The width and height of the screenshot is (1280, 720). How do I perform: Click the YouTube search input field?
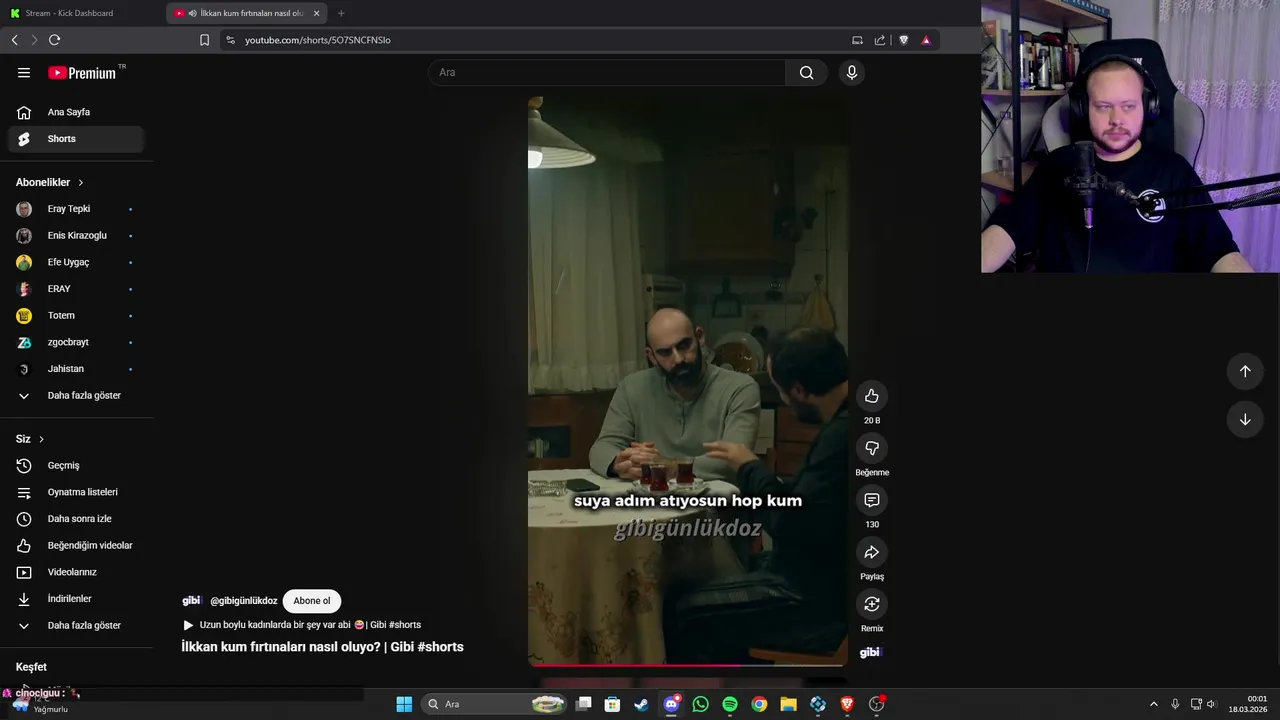[608, 72]
